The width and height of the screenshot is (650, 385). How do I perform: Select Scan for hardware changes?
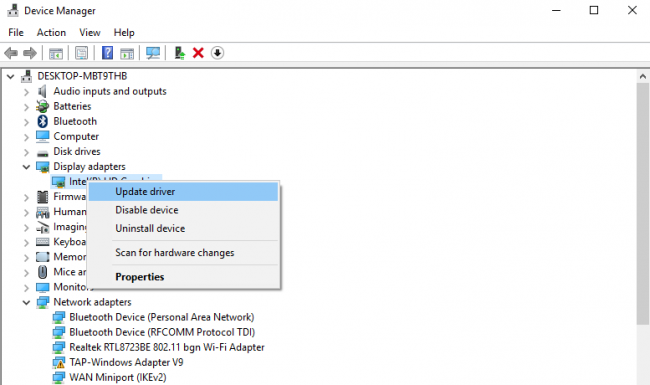[x=184, y=253]
